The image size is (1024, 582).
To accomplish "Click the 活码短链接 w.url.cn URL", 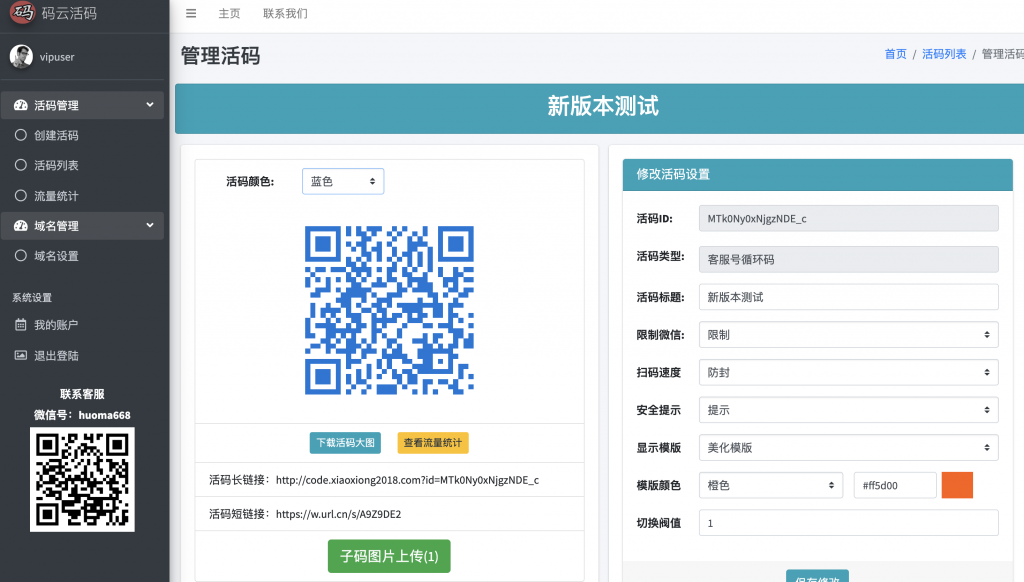I will coord(338,514).
